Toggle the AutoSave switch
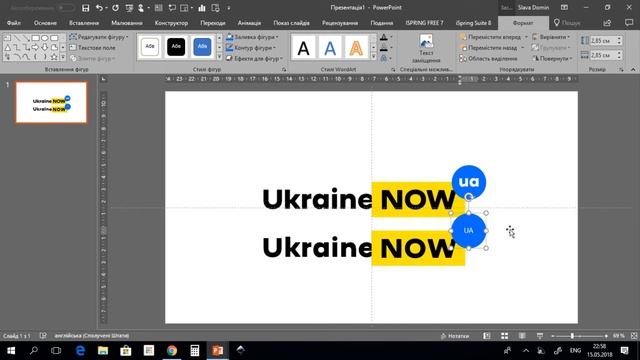The height and width of the screenshot is (360, 640). click(66, 8)
